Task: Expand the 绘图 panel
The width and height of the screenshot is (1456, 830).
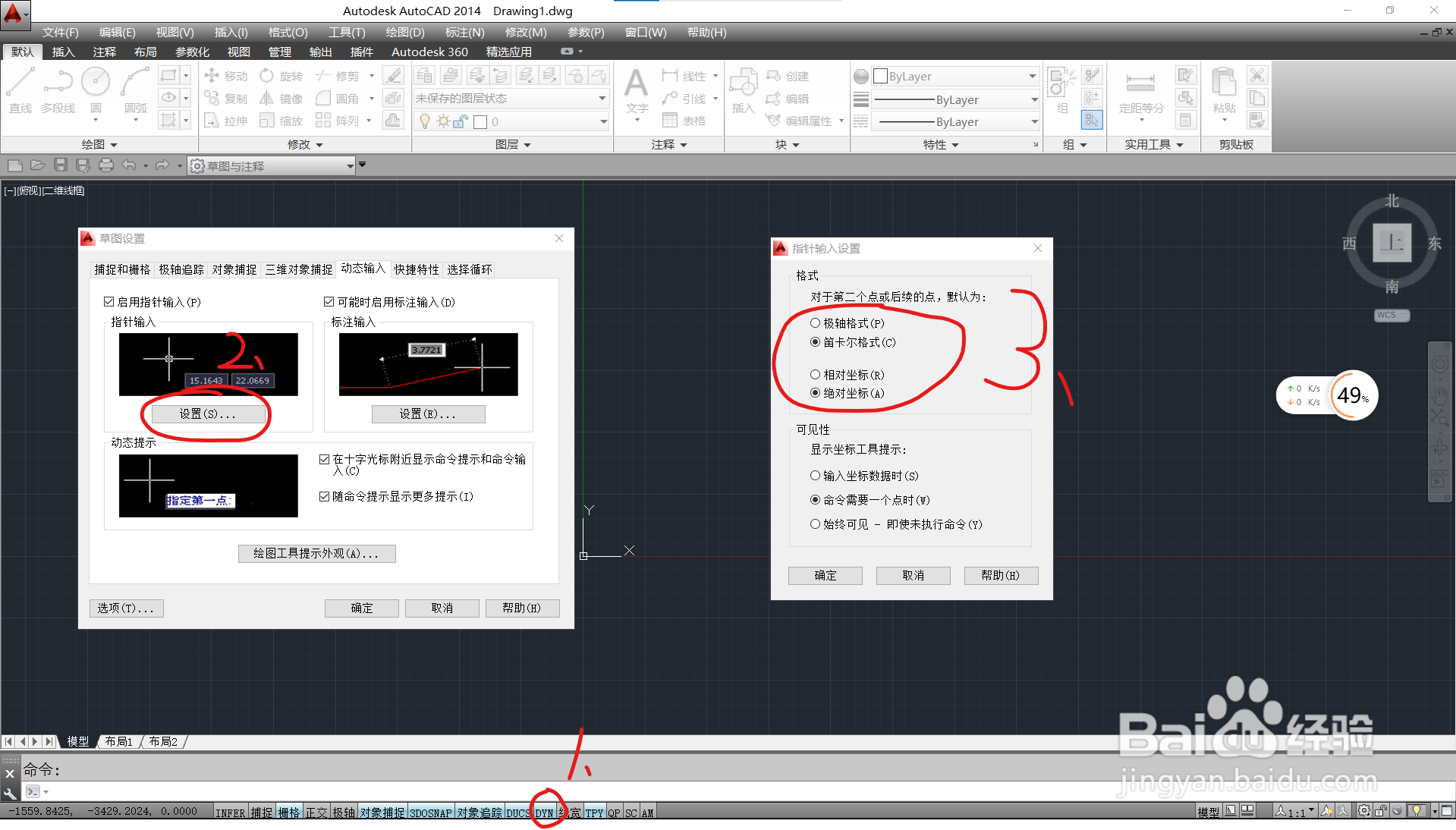Action: point(99,144)
